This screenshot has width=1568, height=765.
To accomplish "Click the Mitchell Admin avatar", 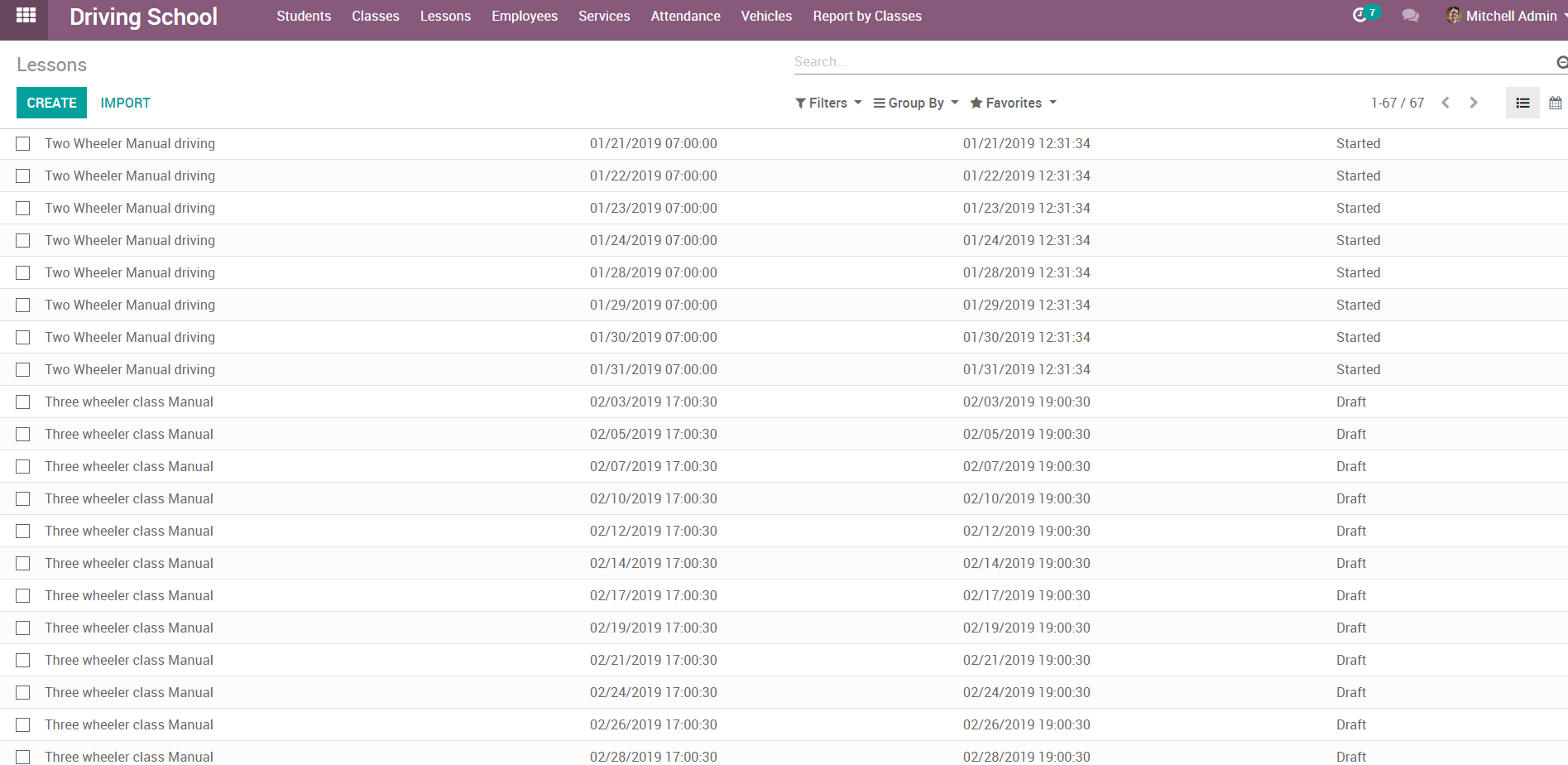I will click(x=1453, y=16).
